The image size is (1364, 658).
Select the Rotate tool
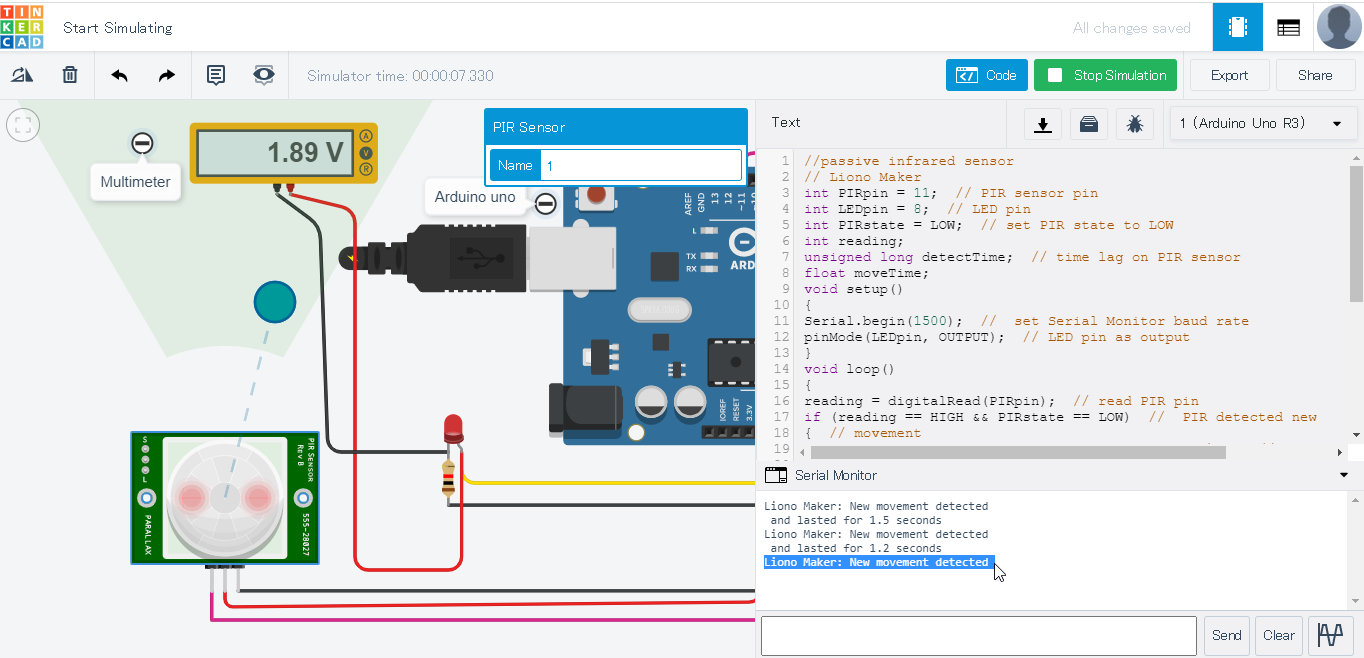(x=21, y=74)
